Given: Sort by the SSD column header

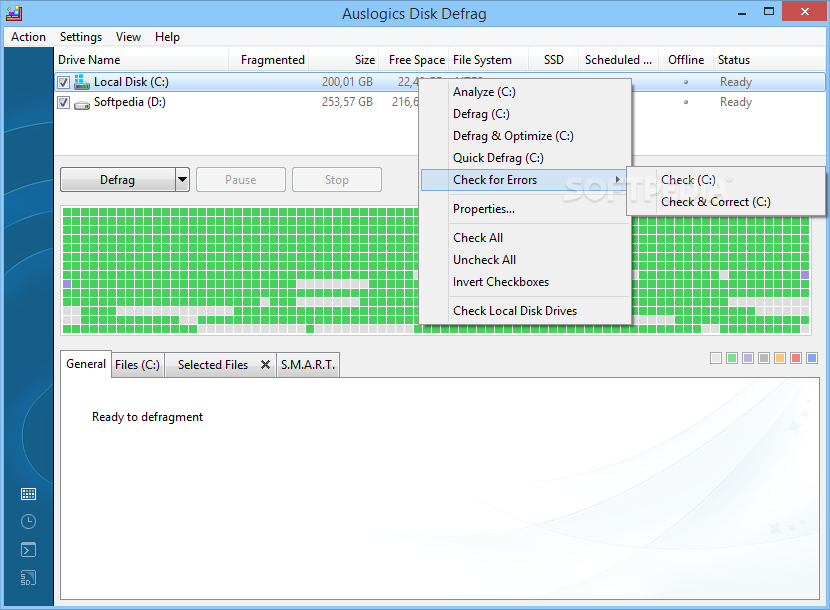Looking at the screenshot, I should click(x=553, y=60).
